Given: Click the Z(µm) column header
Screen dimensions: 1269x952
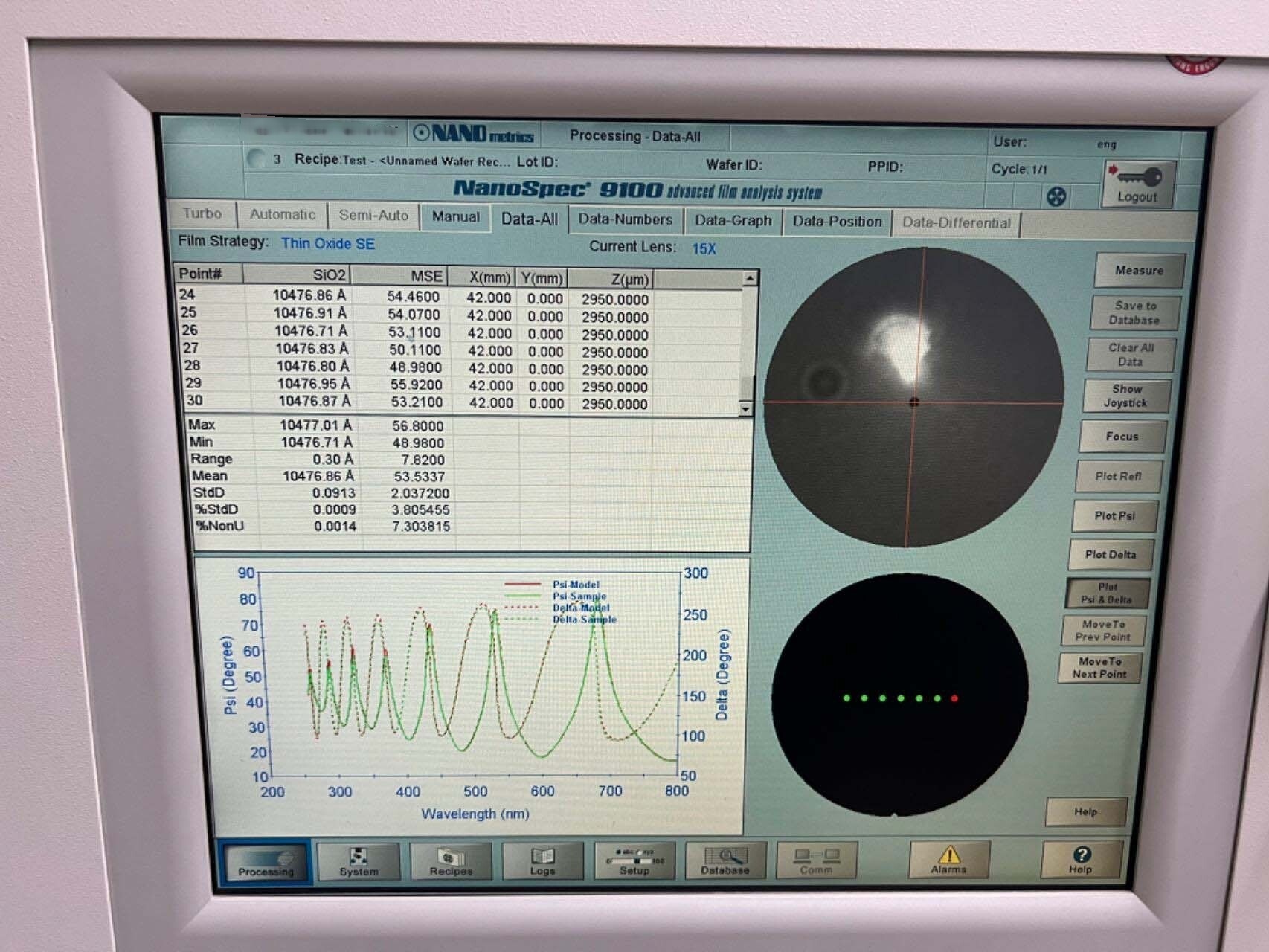Looking at the screenshot, I should point(611,279).
